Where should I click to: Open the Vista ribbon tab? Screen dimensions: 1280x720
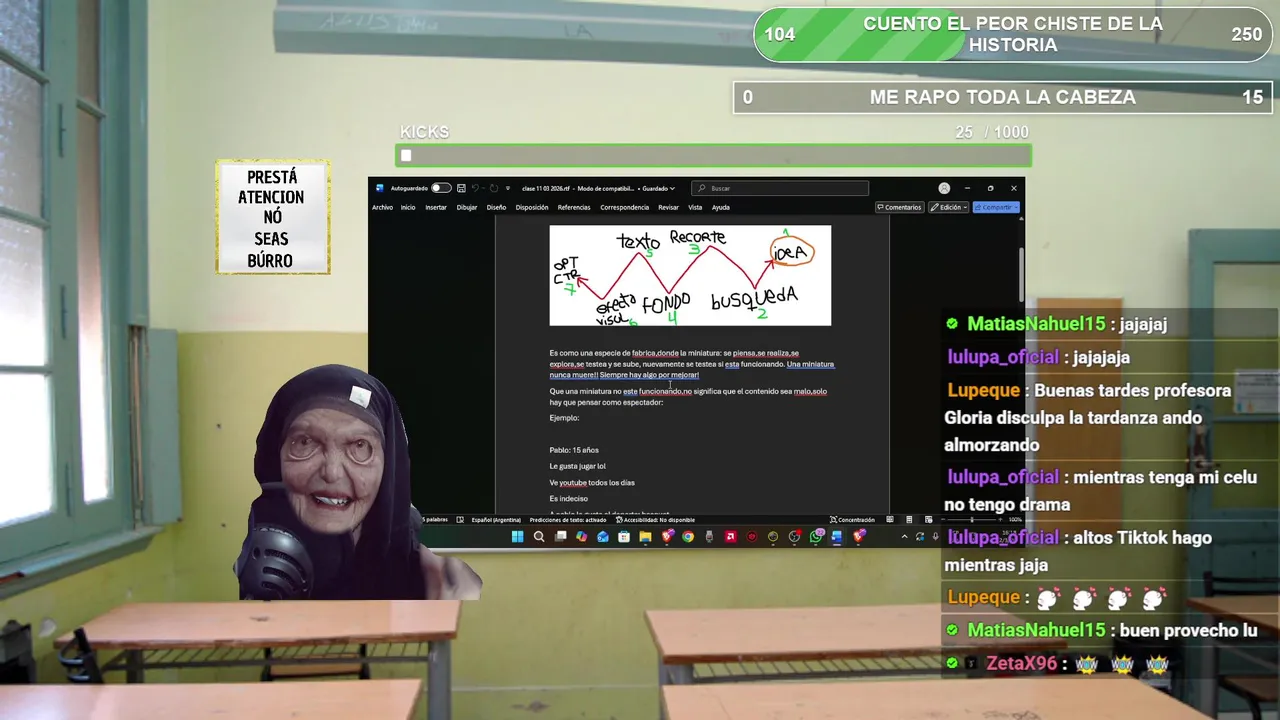tap(695, 207)
